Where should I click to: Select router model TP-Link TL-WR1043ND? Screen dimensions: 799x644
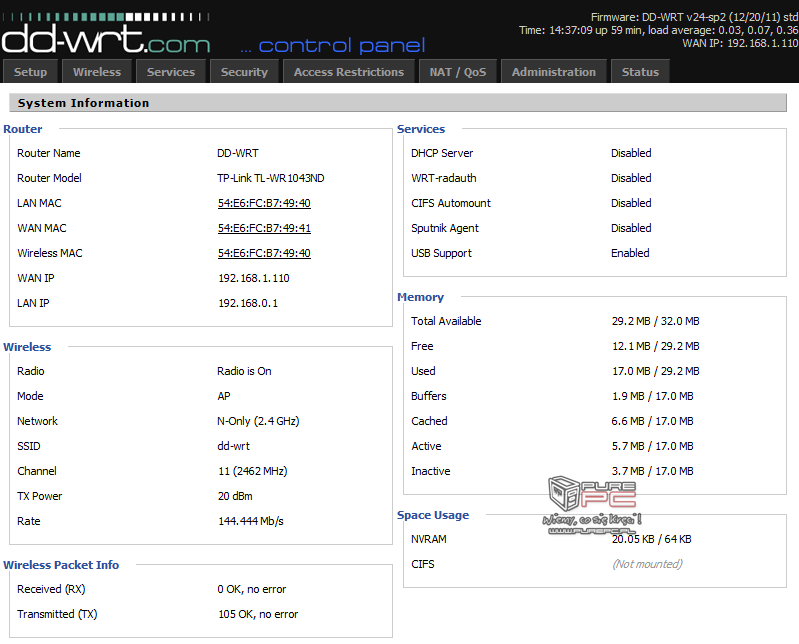[x=271, y=178]
